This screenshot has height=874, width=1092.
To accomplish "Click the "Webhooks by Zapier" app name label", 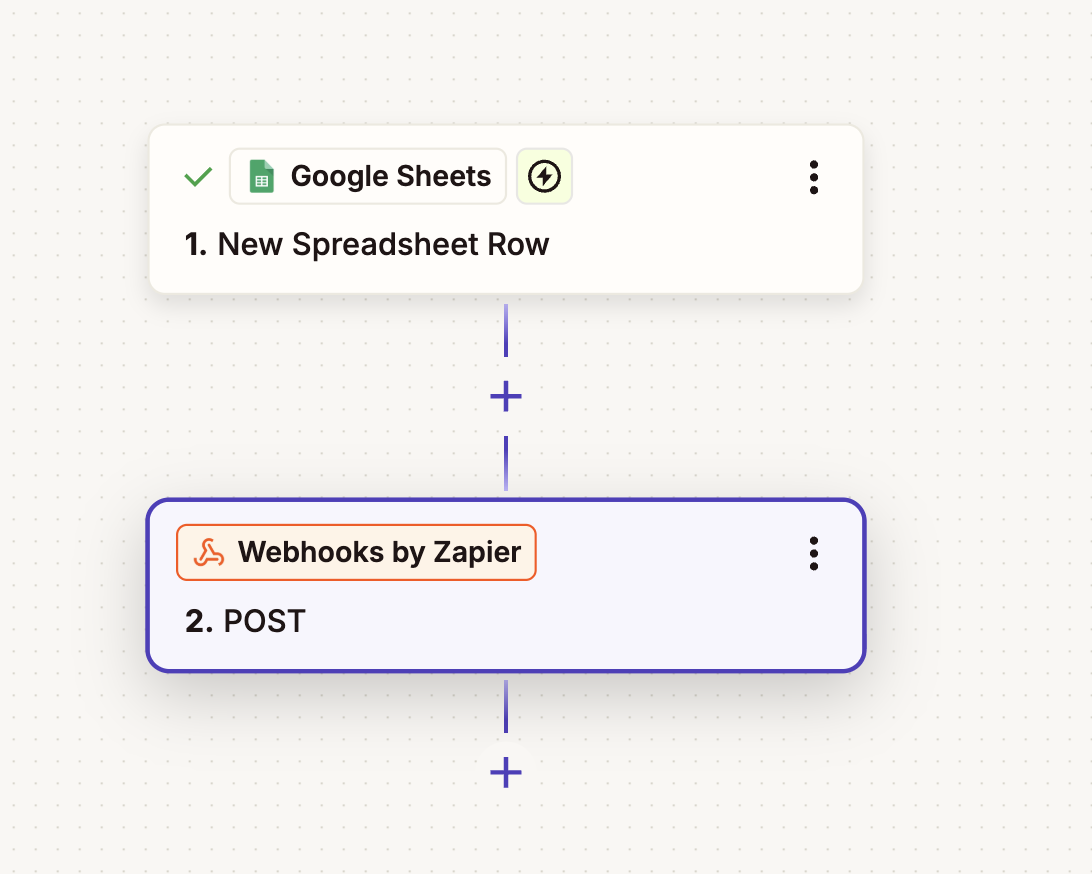I will pos(379,552).
